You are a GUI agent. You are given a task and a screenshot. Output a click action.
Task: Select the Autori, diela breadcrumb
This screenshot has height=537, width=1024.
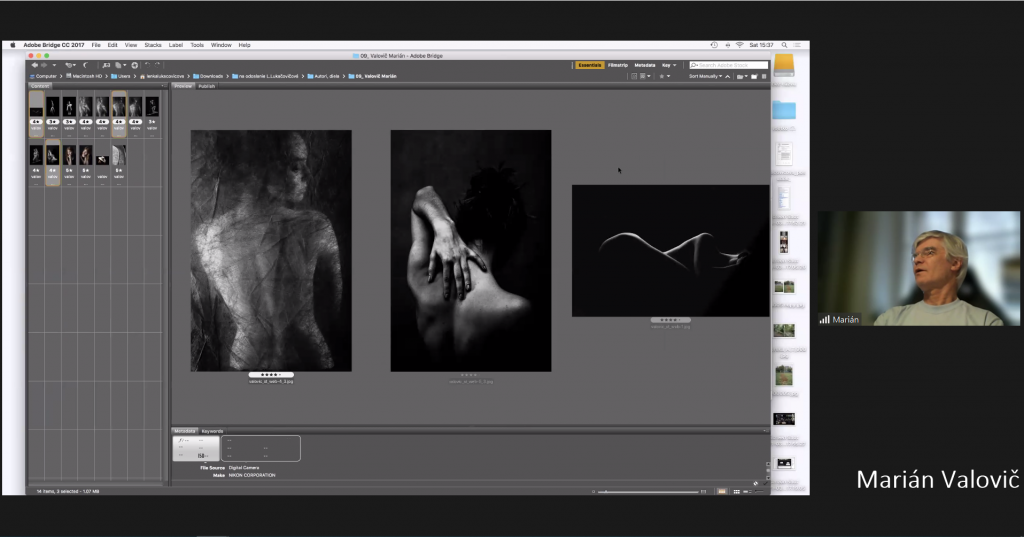(x=323, y=76)
